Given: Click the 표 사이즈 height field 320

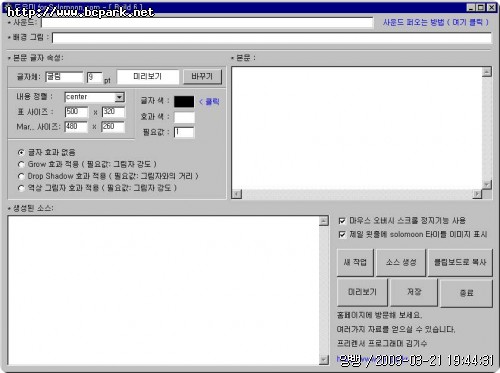Looking at the screenshot, I should [113, 112].
